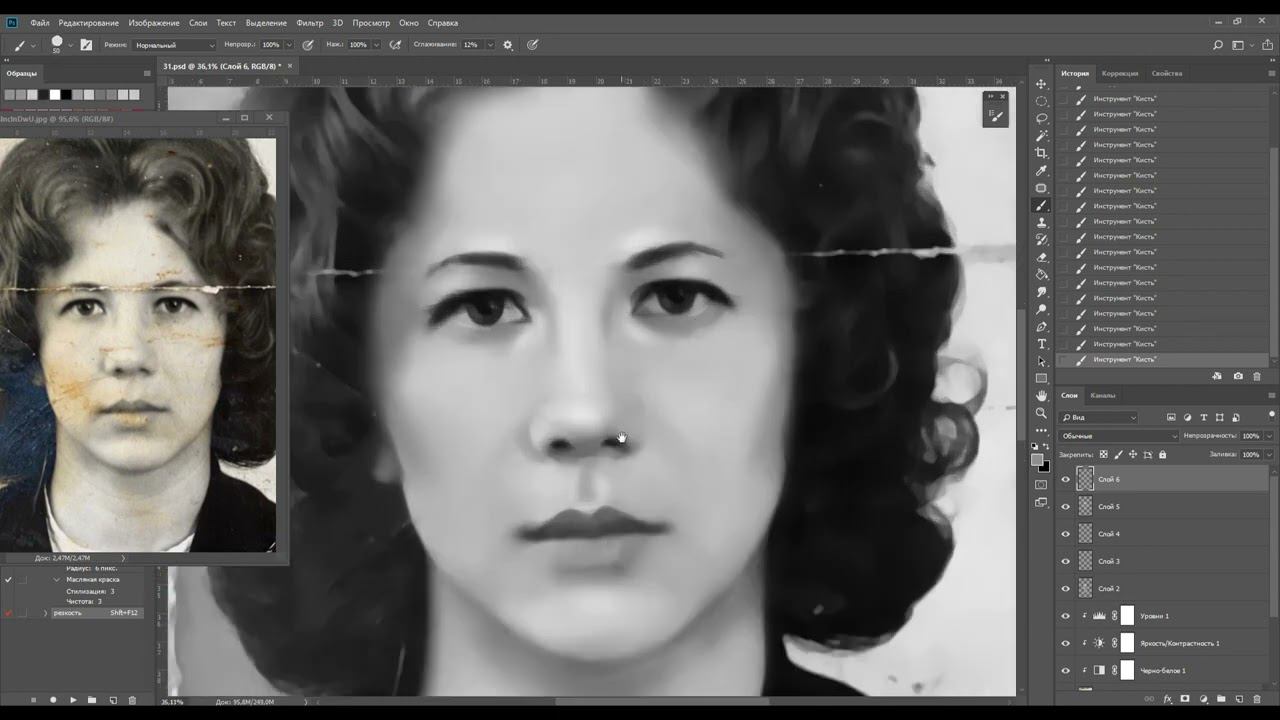Screen dimensions: 1280x720
Task: Open brush settings panel from options bar
Action: 86,45
